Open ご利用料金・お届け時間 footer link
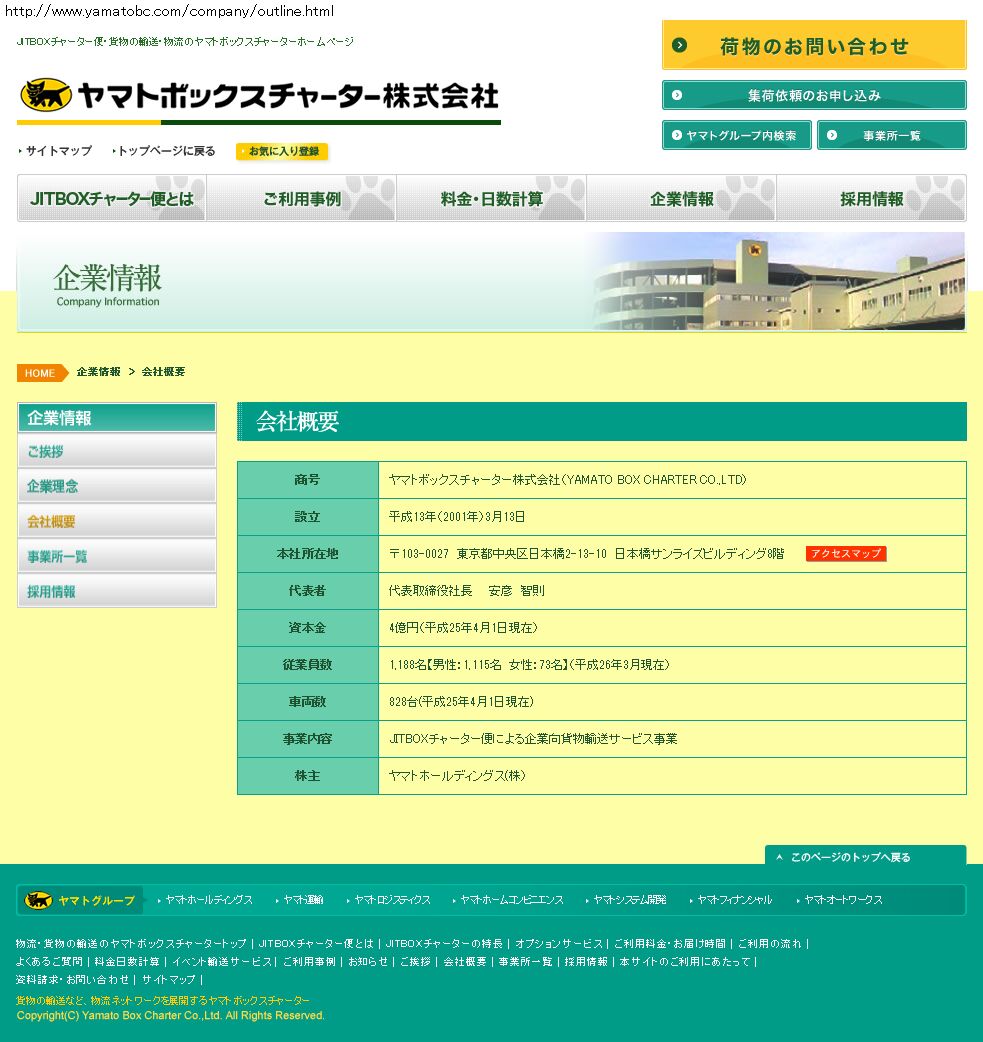This screenshot has height=1042, width=983. coord(669,944)
